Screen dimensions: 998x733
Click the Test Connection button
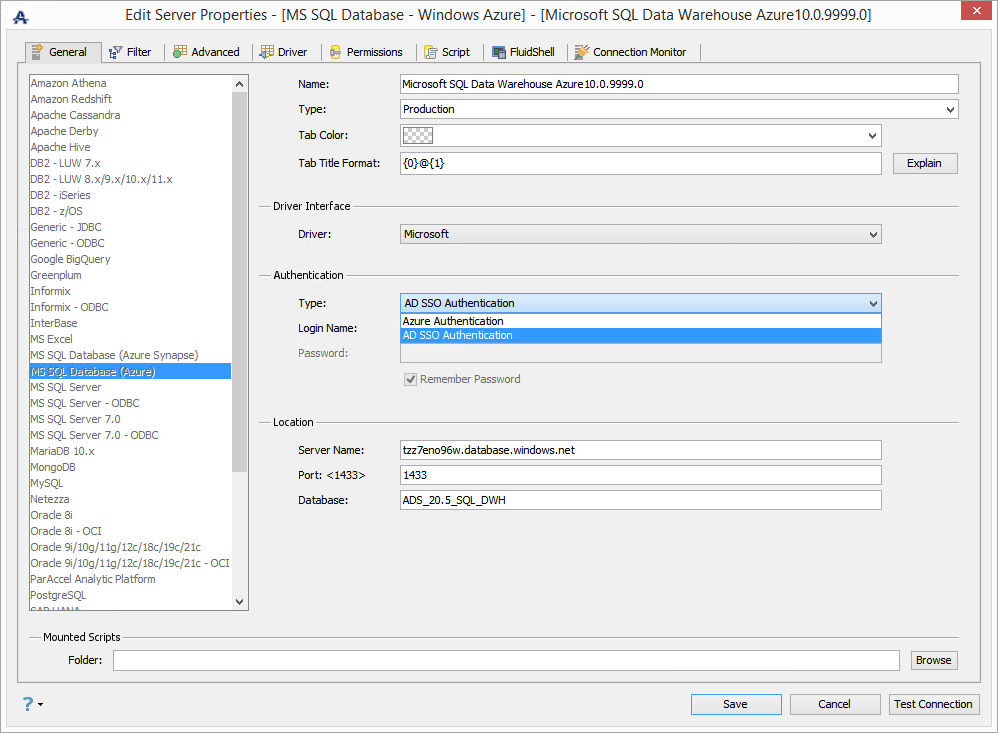click(933, 704)
